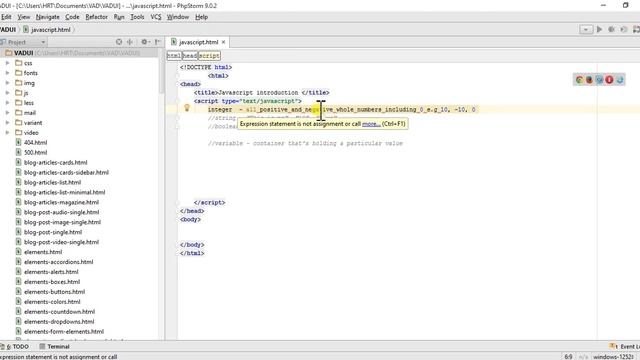Viewport: 640px width, 360px height.
Task: Open the Refactor menu
Action: pyautogui.click(x=97, y=17)
